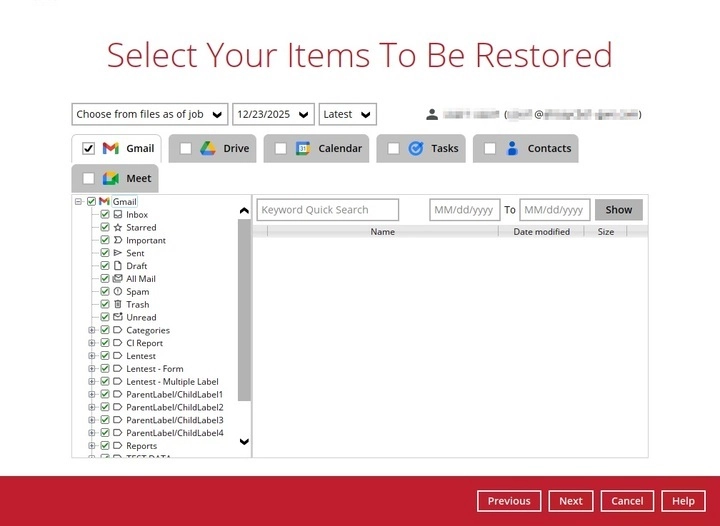Image resolution: width=720 pixels, height=526 pixels.
Task: Uncheck the Inbox folder checkbox
Action: [105, 214]
